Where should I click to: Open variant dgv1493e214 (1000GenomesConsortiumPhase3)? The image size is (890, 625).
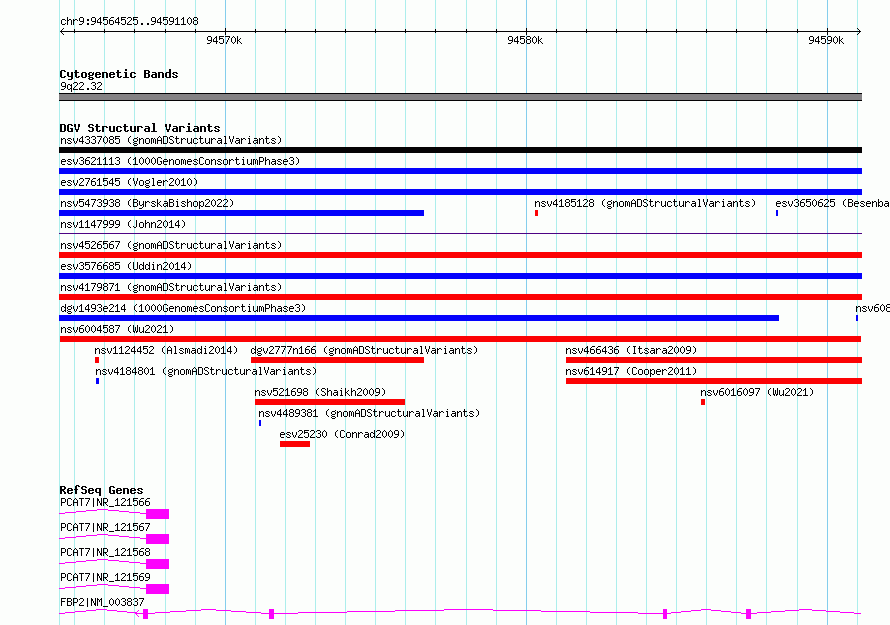pyautogui.click(x=183, y=308)
